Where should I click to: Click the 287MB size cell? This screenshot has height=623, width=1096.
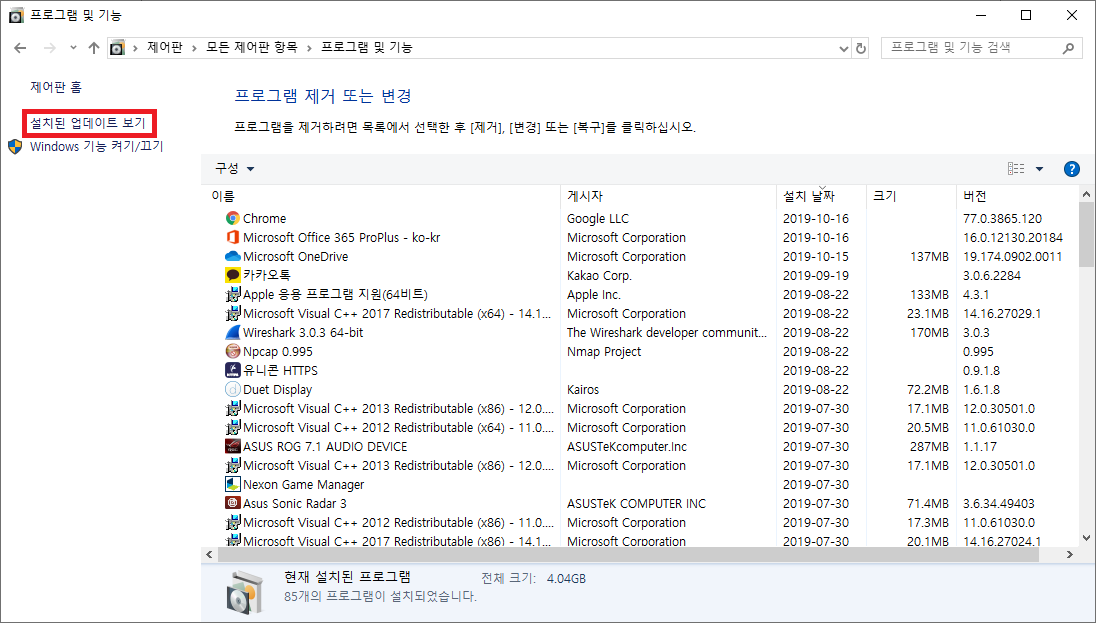click(929, 446)
